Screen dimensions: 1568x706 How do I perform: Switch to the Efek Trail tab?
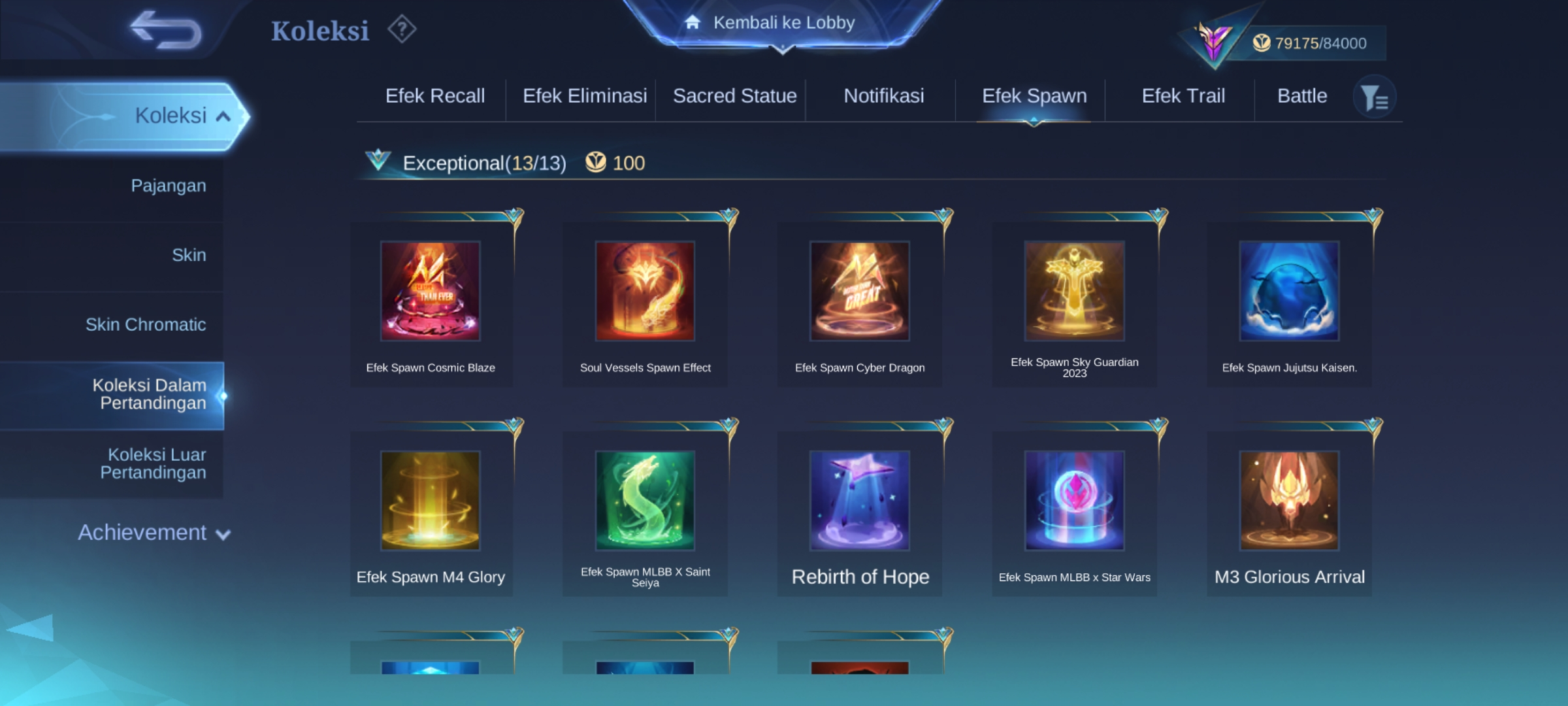pos(1183,96)
